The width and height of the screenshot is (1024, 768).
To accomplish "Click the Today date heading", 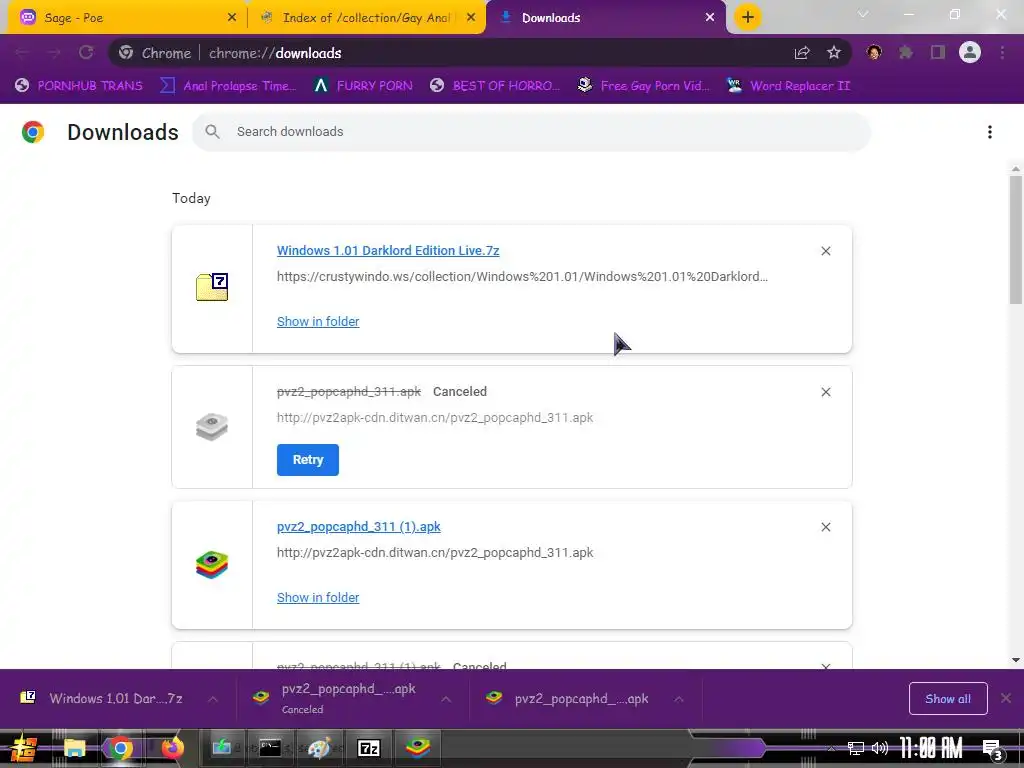I will point(191,198).
